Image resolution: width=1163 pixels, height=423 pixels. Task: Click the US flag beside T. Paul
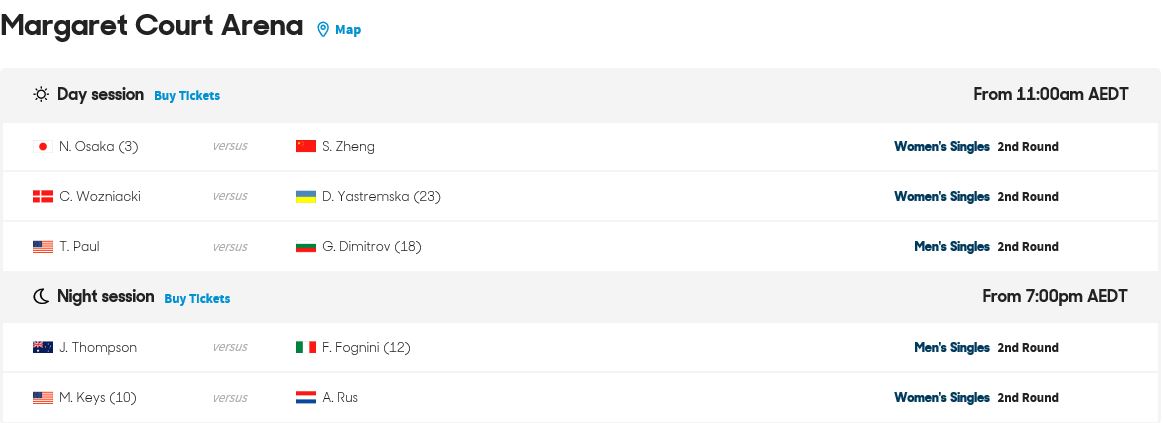(x=43, y=246)
